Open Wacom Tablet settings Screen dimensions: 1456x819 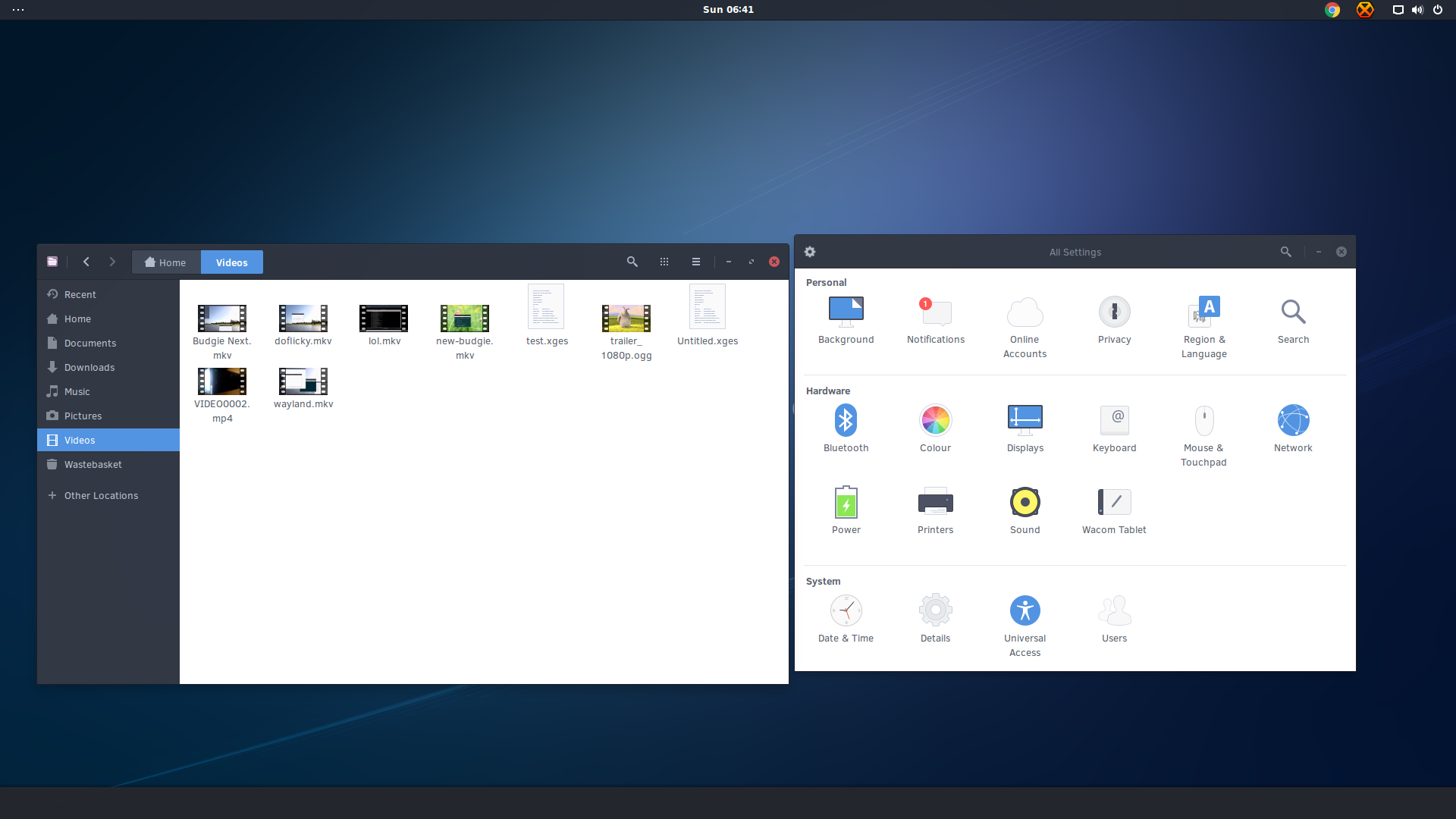point(1114,511)
